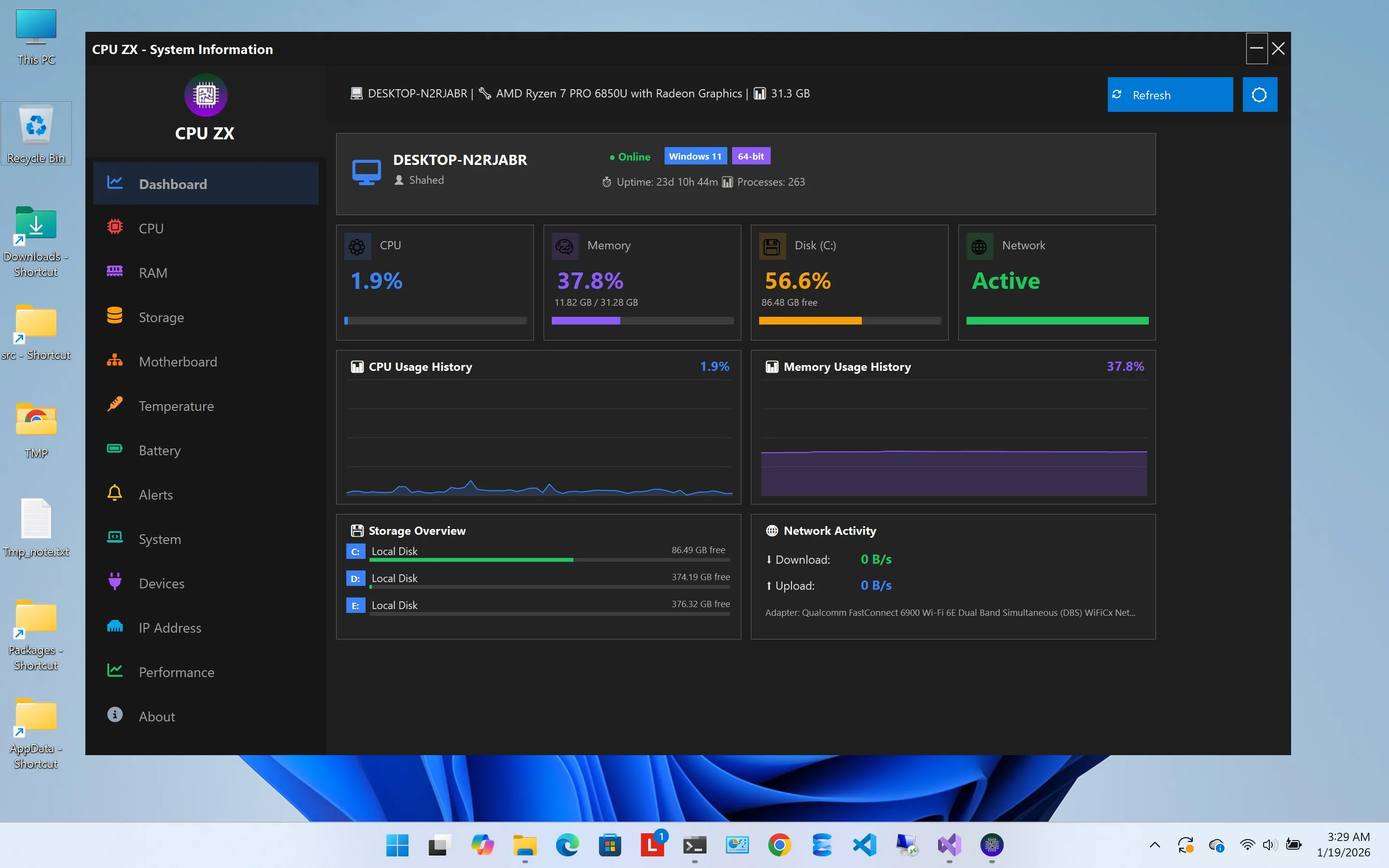Click the settings circle button beside Refresh
Viewport: 1389px width, 868px height.
[1259, 95]
